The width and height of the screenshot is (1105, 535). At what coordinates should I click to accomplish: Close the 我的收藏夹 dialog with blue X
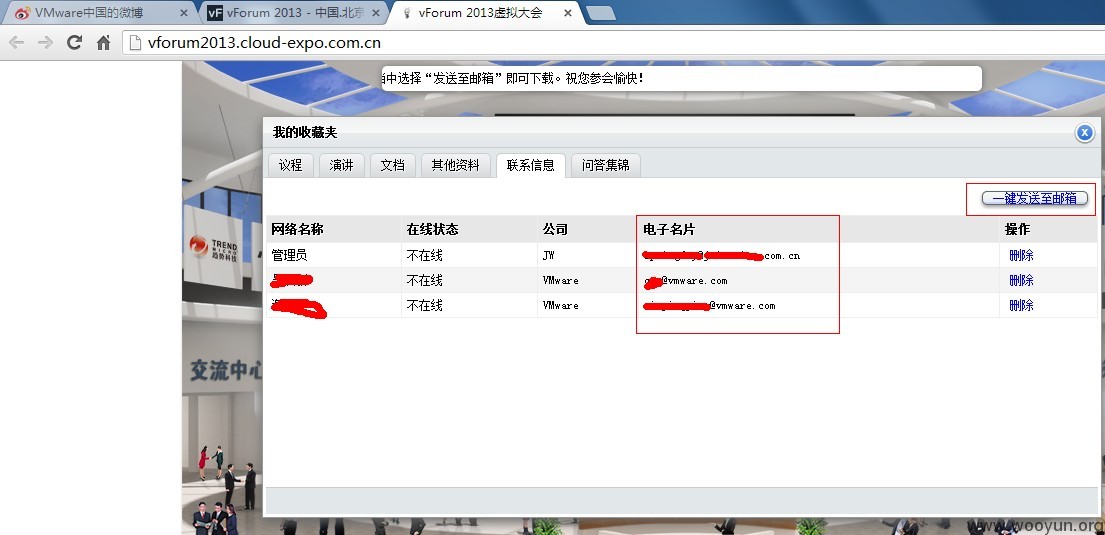point(1085,133)
